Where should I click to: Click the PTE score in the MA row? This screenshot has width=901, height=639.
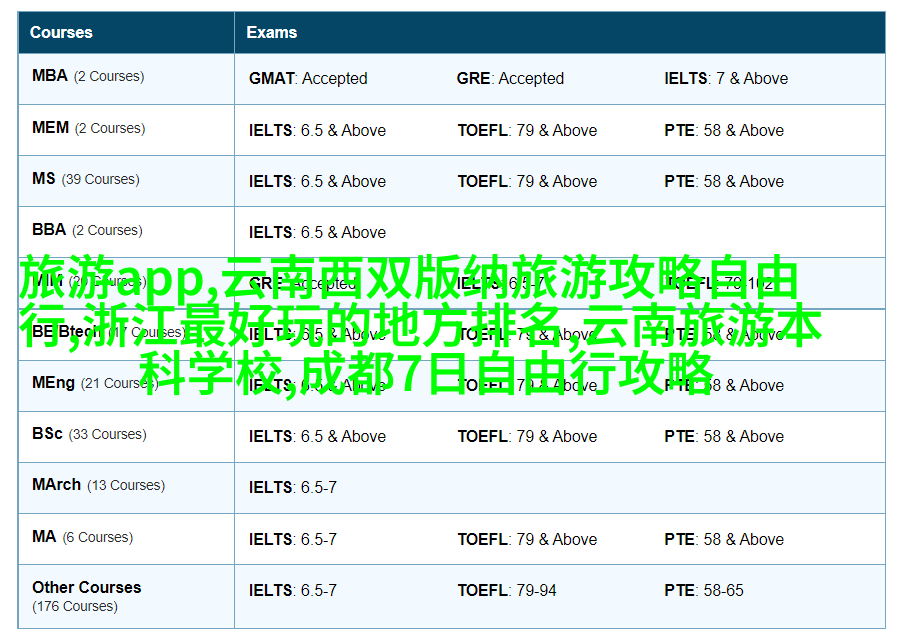pyautogui.click(x=724, y=540)
